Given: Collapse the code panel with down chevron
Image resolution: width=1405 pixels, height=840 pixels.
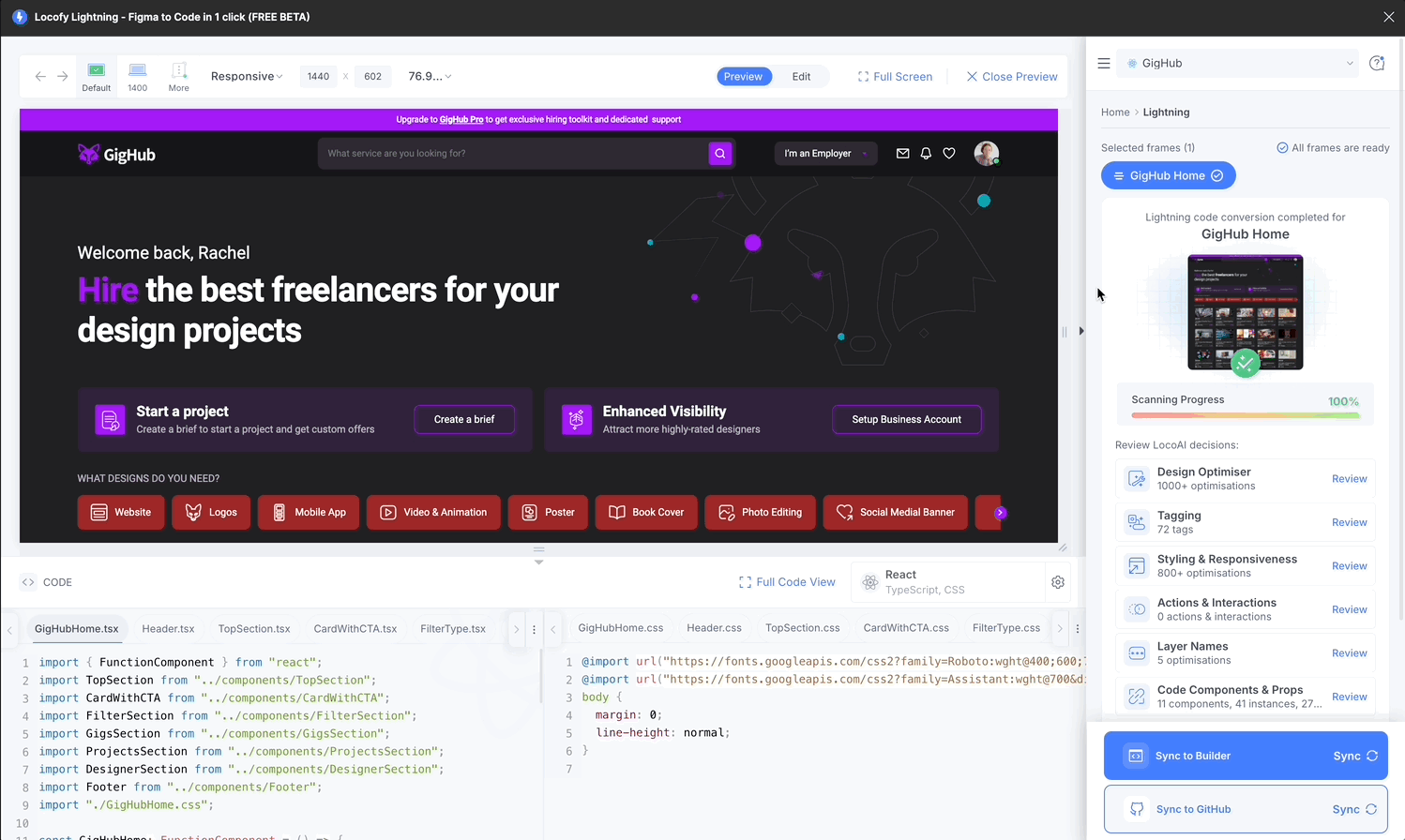Looking at the screenshot, I should [x=538, y=562].
